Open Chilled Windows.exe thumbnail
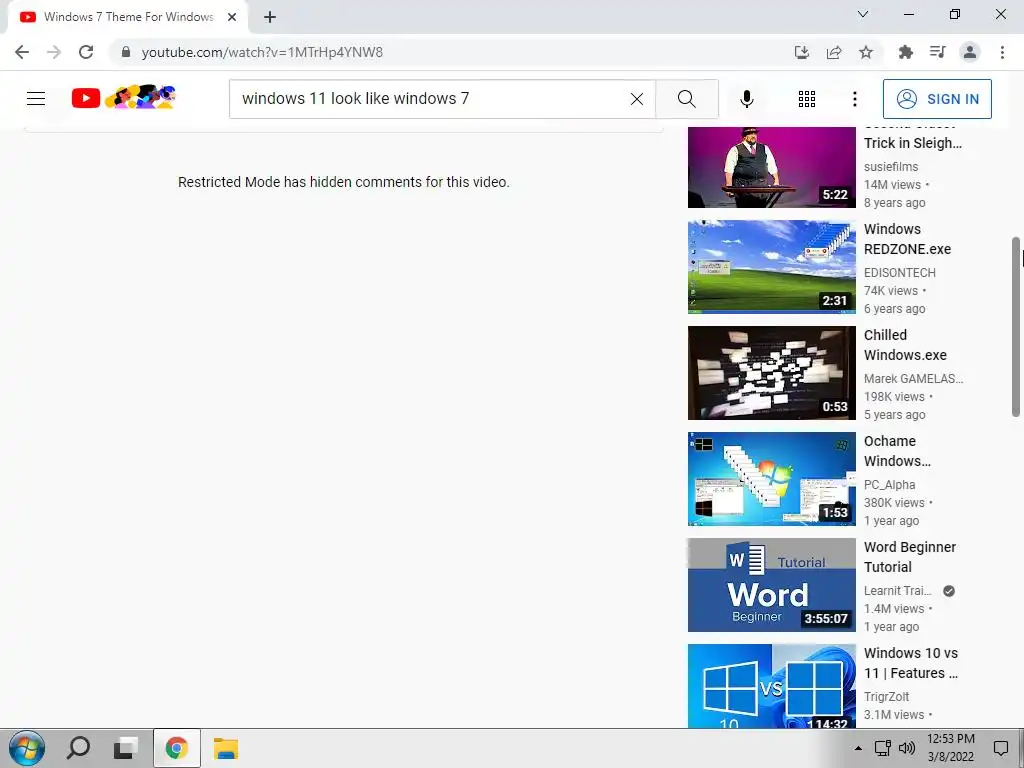Screen dimensions: 1024x768 point(771,373)
